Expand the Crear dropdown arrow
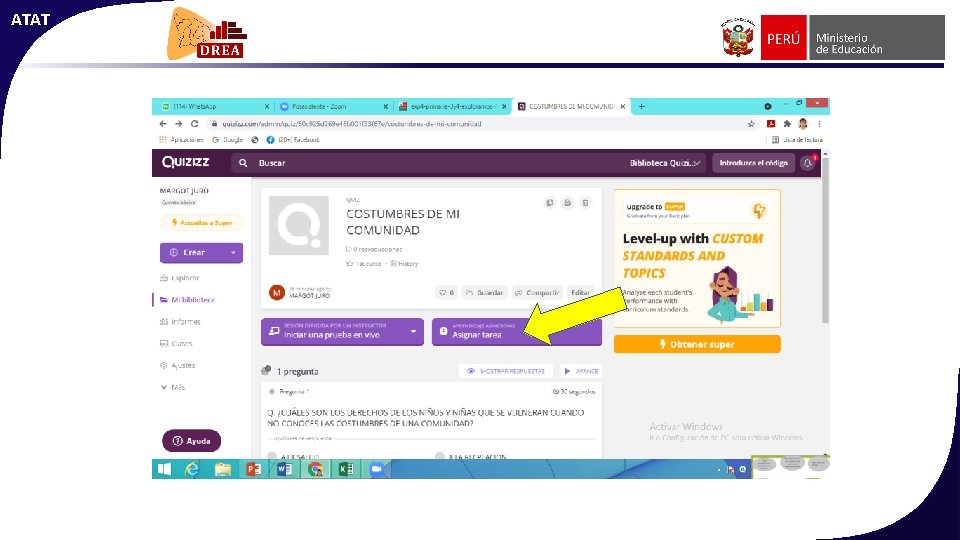The height and width of the screenshot is (540, 960). click(x=233, y=252)
